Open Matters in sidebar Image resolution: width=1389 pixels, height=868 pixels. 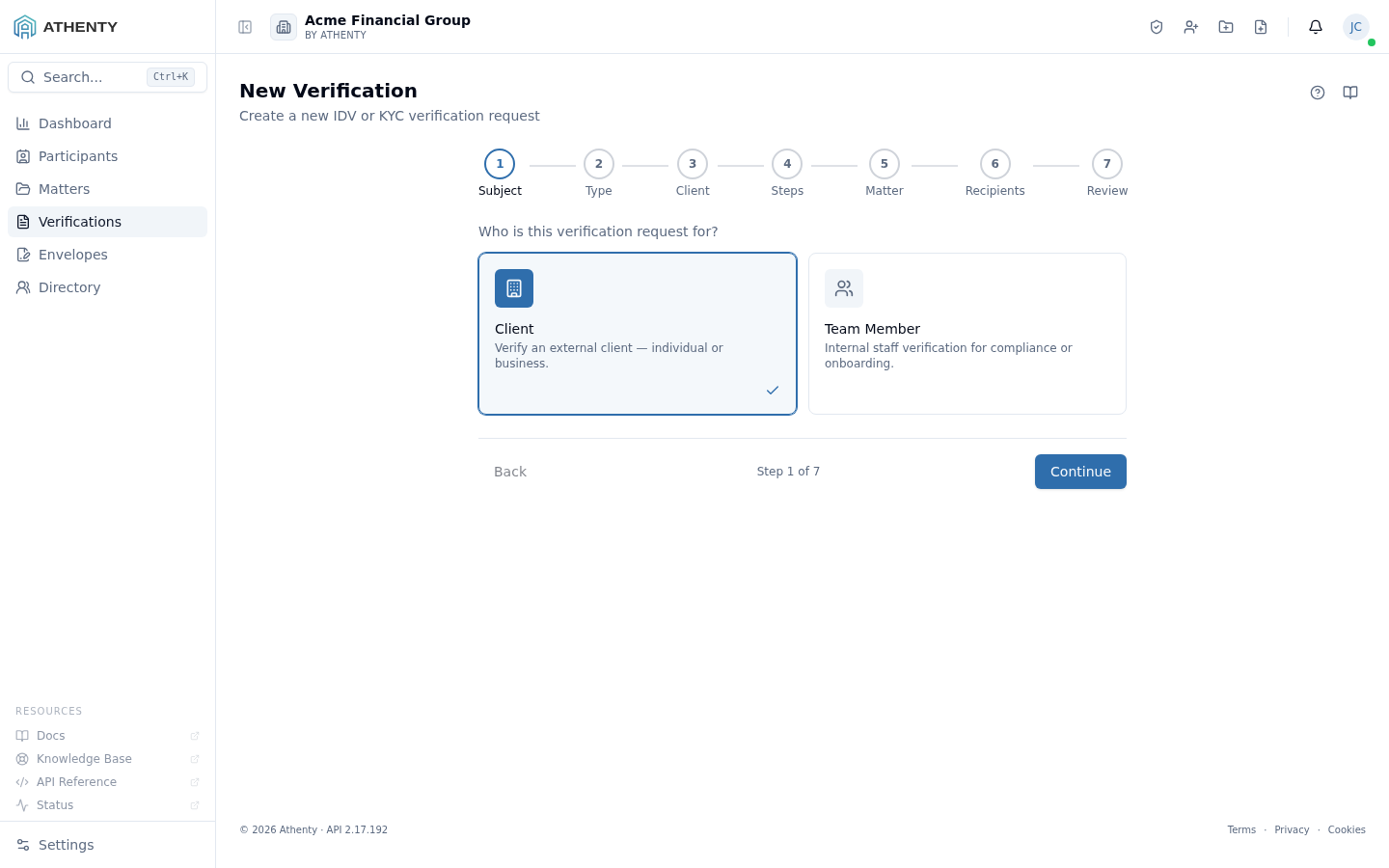[x=107, y=189]
